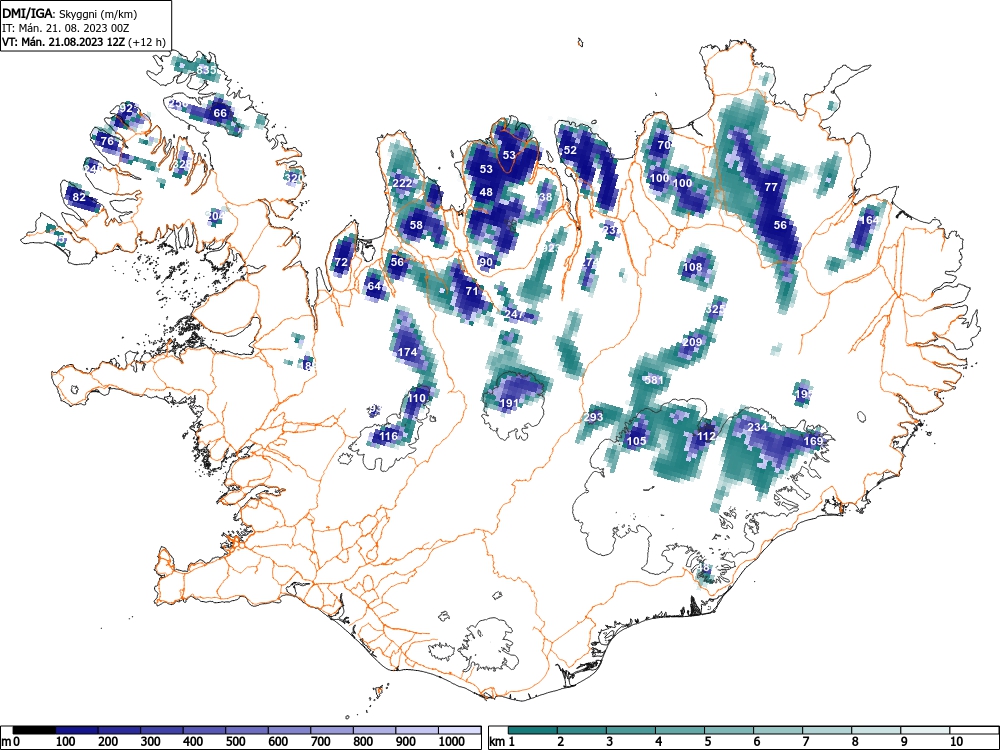
Task: Click the visibility value '581' on the map
Action: 654,380
